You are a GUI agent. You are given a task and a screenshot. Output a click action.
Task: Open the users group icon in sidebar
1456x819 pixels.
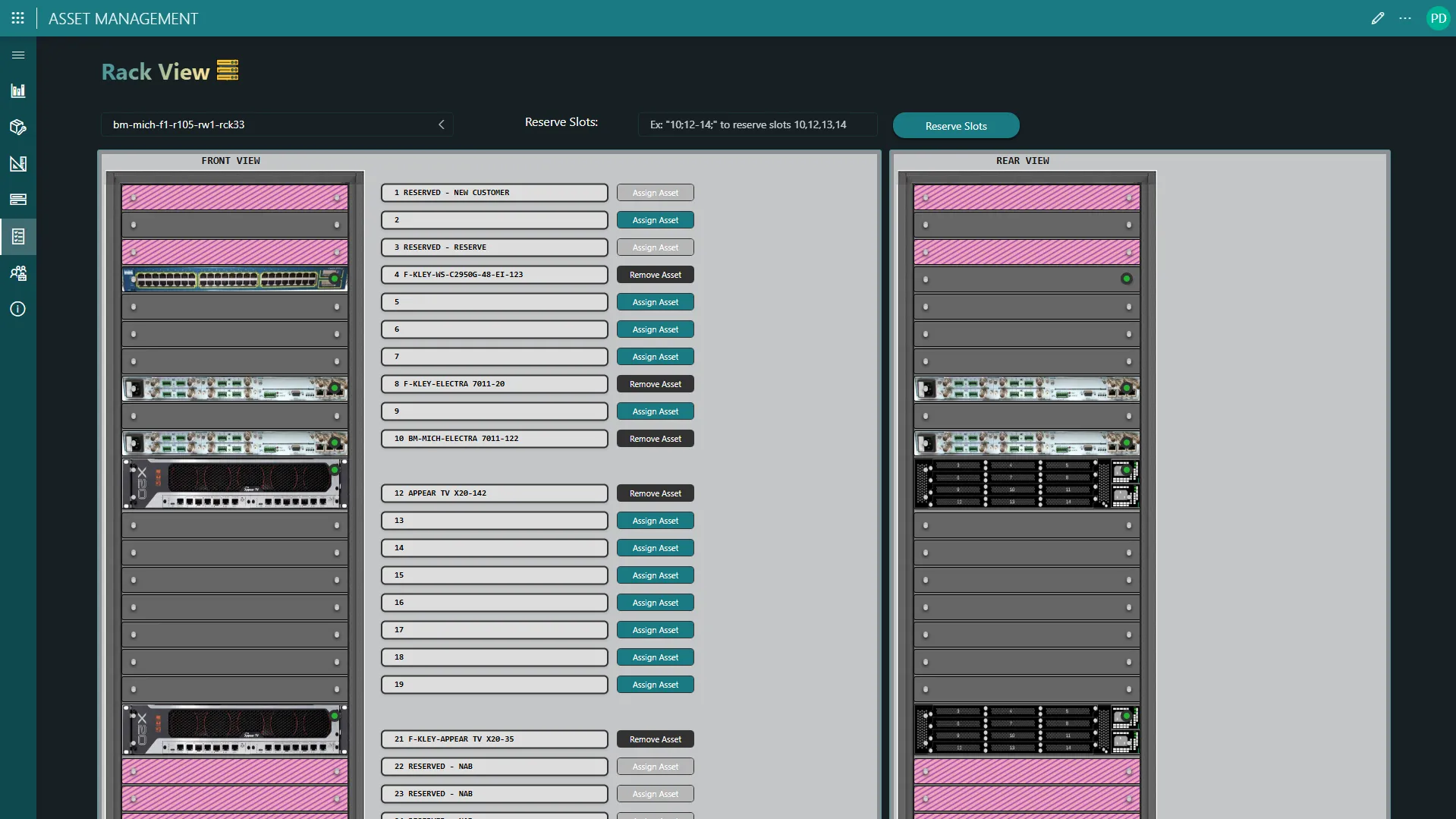[18, 273]
